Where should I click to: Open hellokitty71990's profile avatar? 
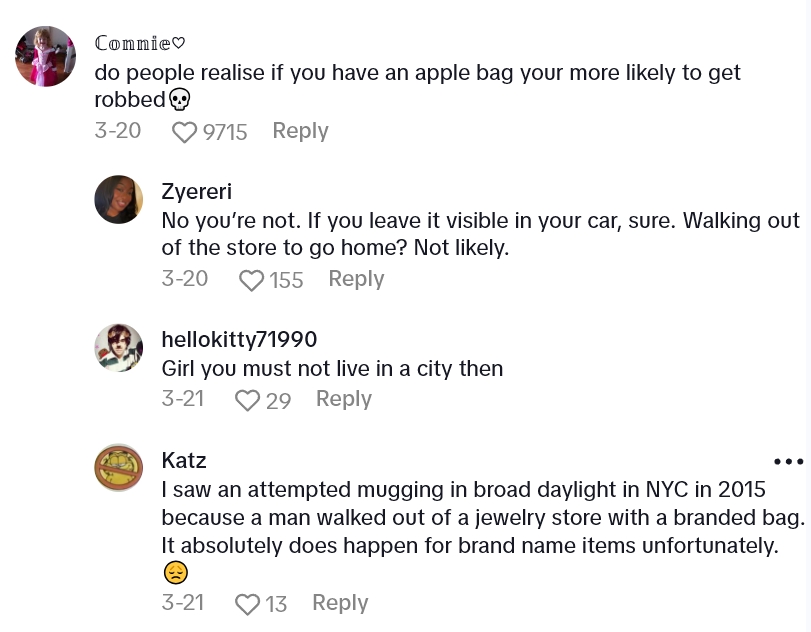(119, 347)
